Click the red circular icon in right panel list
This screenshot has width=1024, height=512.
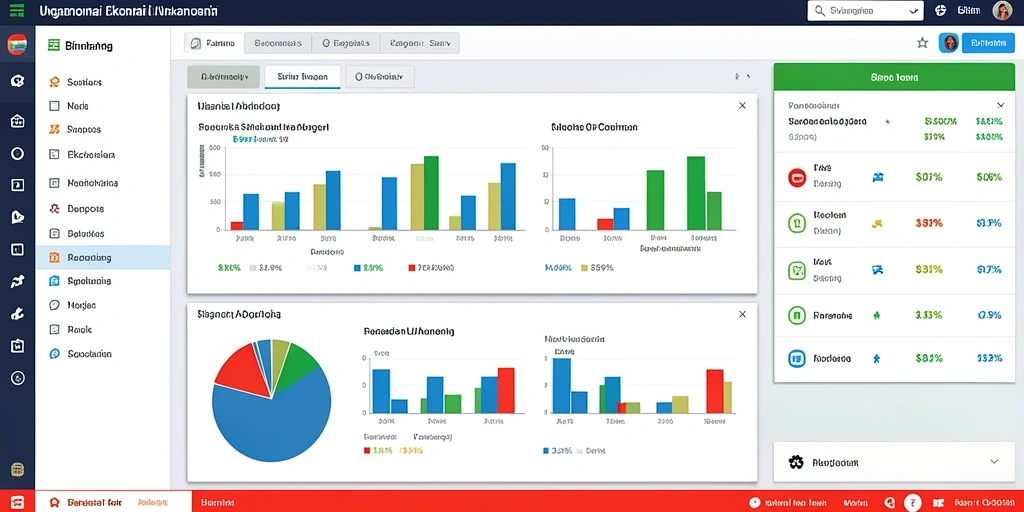coord(797,177)
